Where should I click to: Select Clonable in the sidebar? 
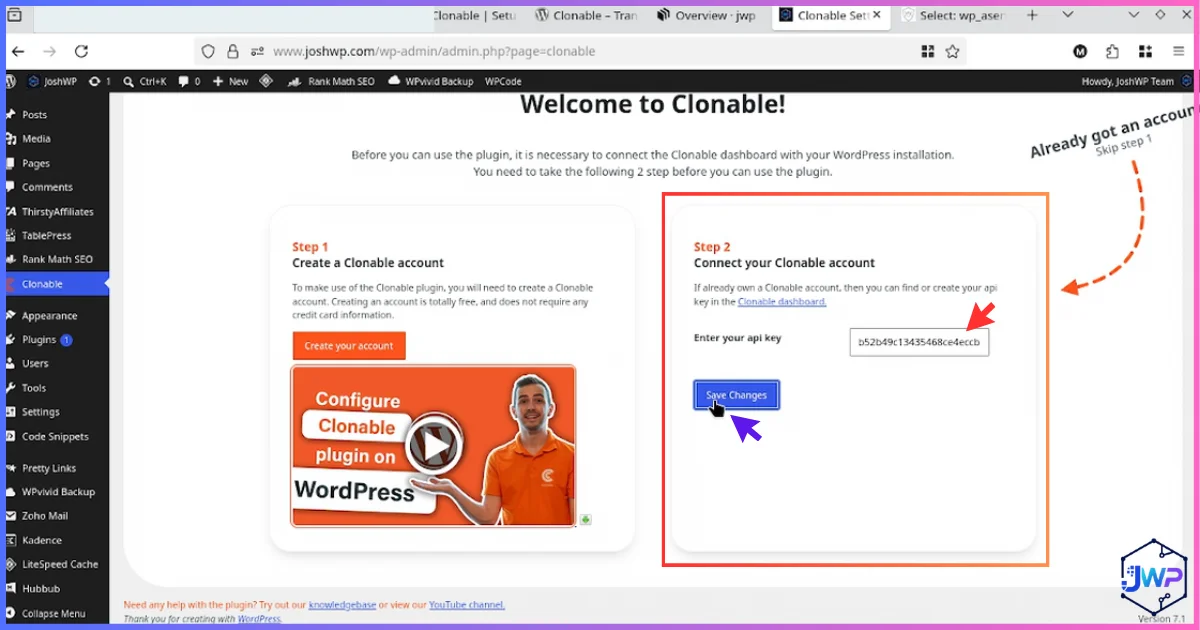[x=55, y=284]
